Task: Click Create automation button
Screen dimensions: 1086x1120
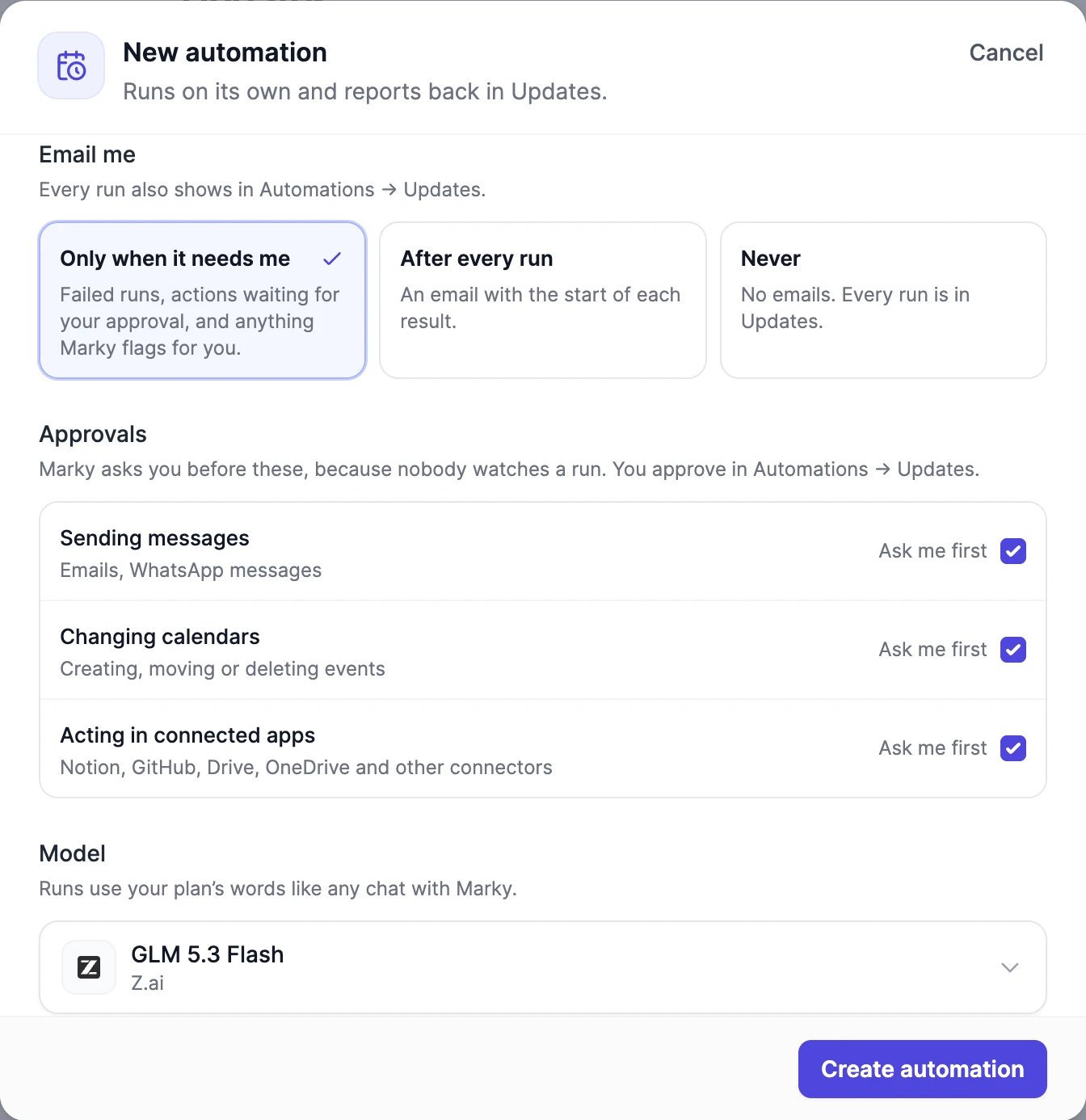Action: 923,1069
